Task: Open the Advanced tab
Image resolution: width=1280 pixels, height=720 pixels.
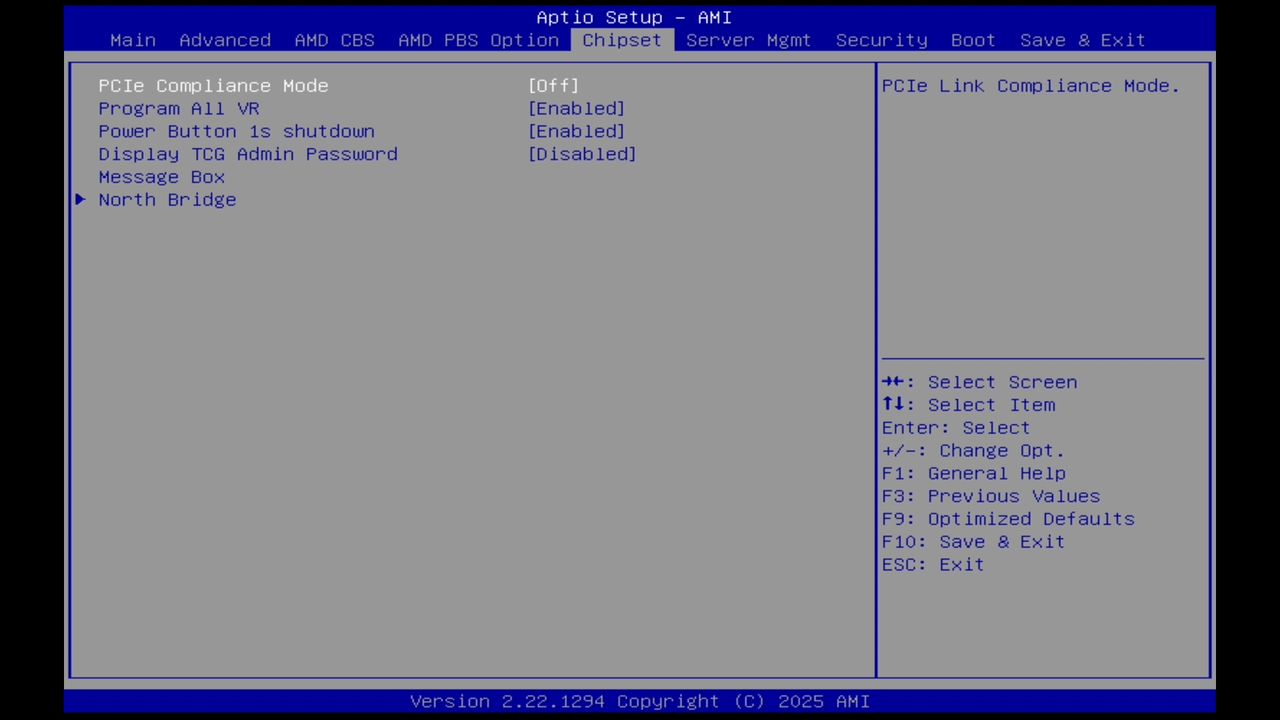Action: pos(225,40)
